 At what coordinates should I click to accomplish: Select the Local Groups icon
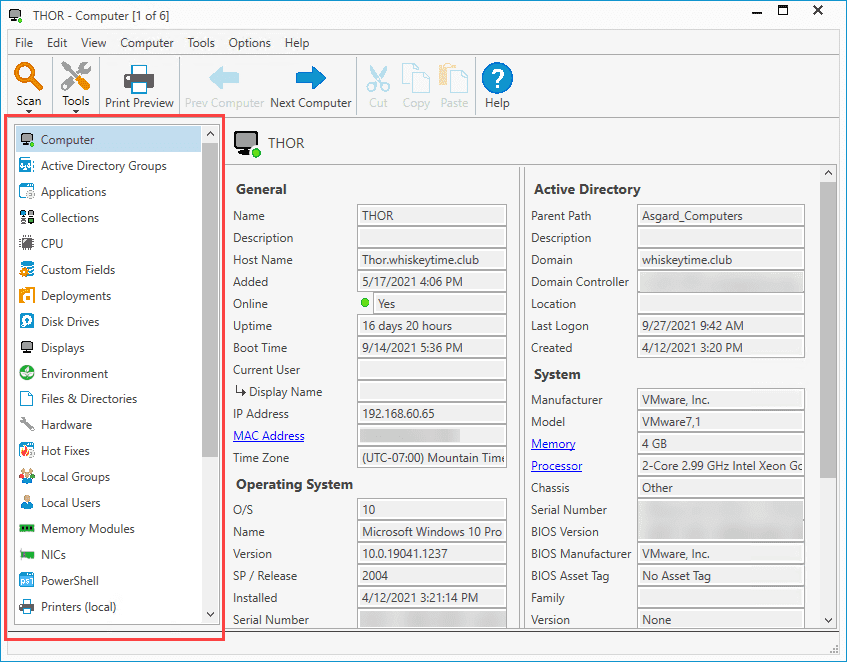[x=27, y=476]
